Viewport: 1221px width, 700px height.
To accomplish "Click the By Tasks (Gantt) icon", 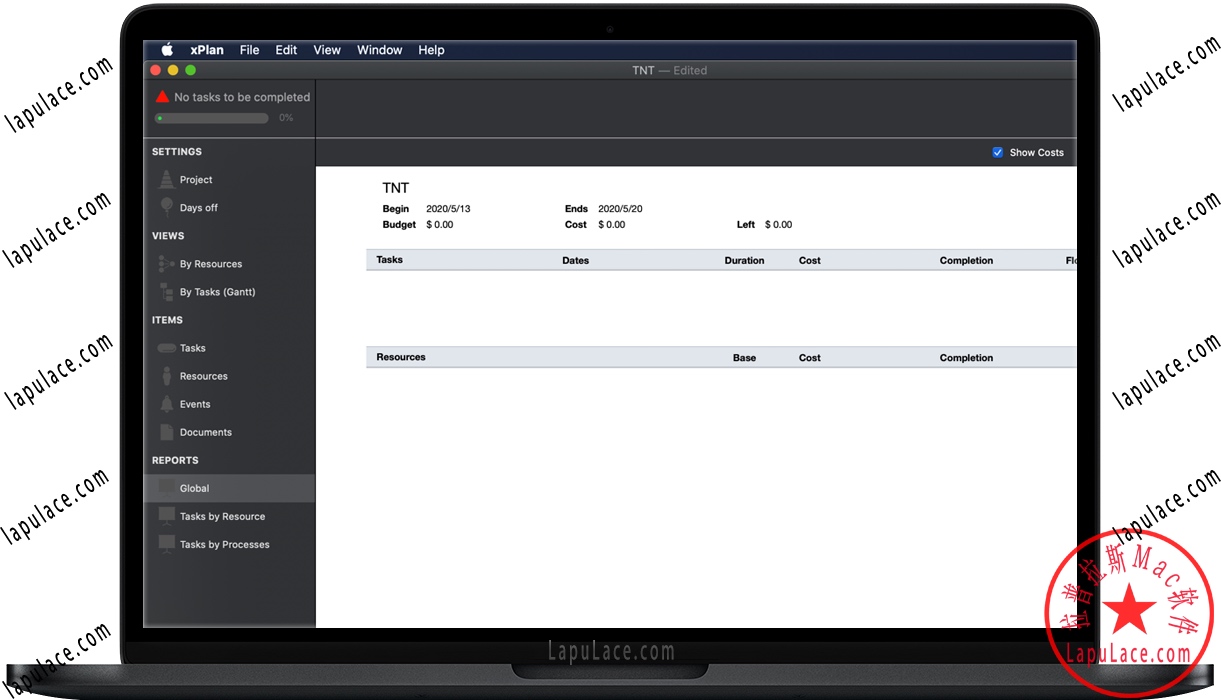I will (x=166, y=292).
